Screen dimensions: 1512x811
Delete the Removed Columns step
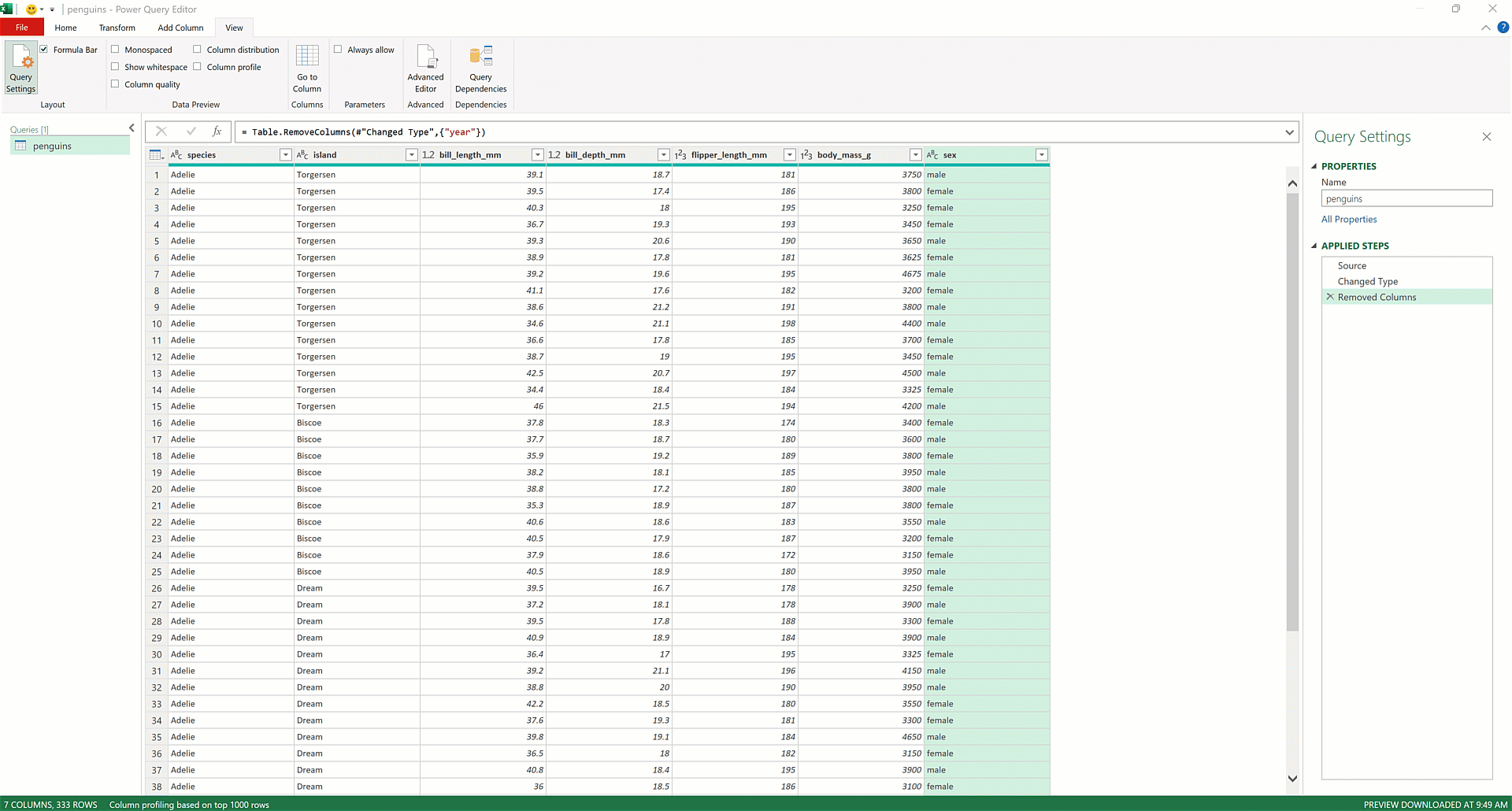click(1329, 297)
